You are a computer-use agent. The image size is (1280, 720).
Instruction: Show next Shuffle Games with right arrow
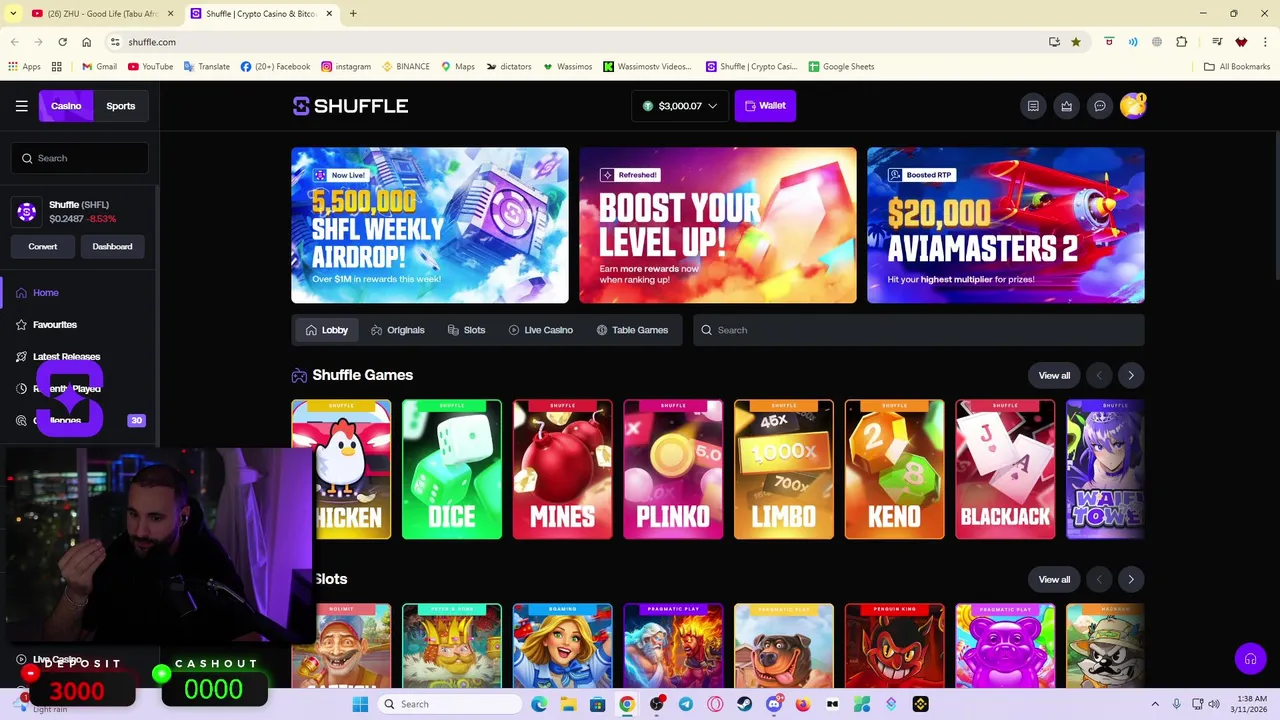[x=1131, y=376]
